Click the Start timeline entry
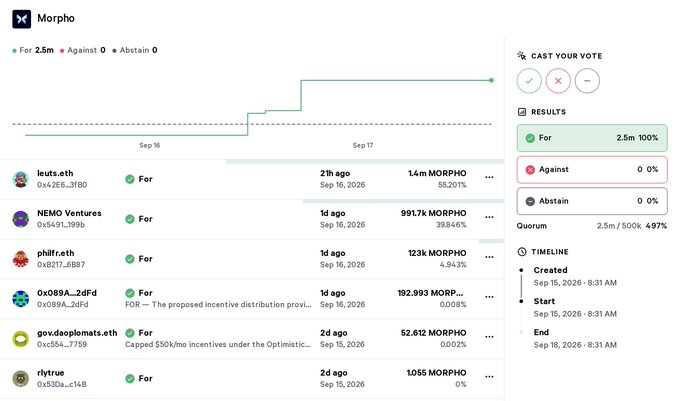 pos(575,307)
